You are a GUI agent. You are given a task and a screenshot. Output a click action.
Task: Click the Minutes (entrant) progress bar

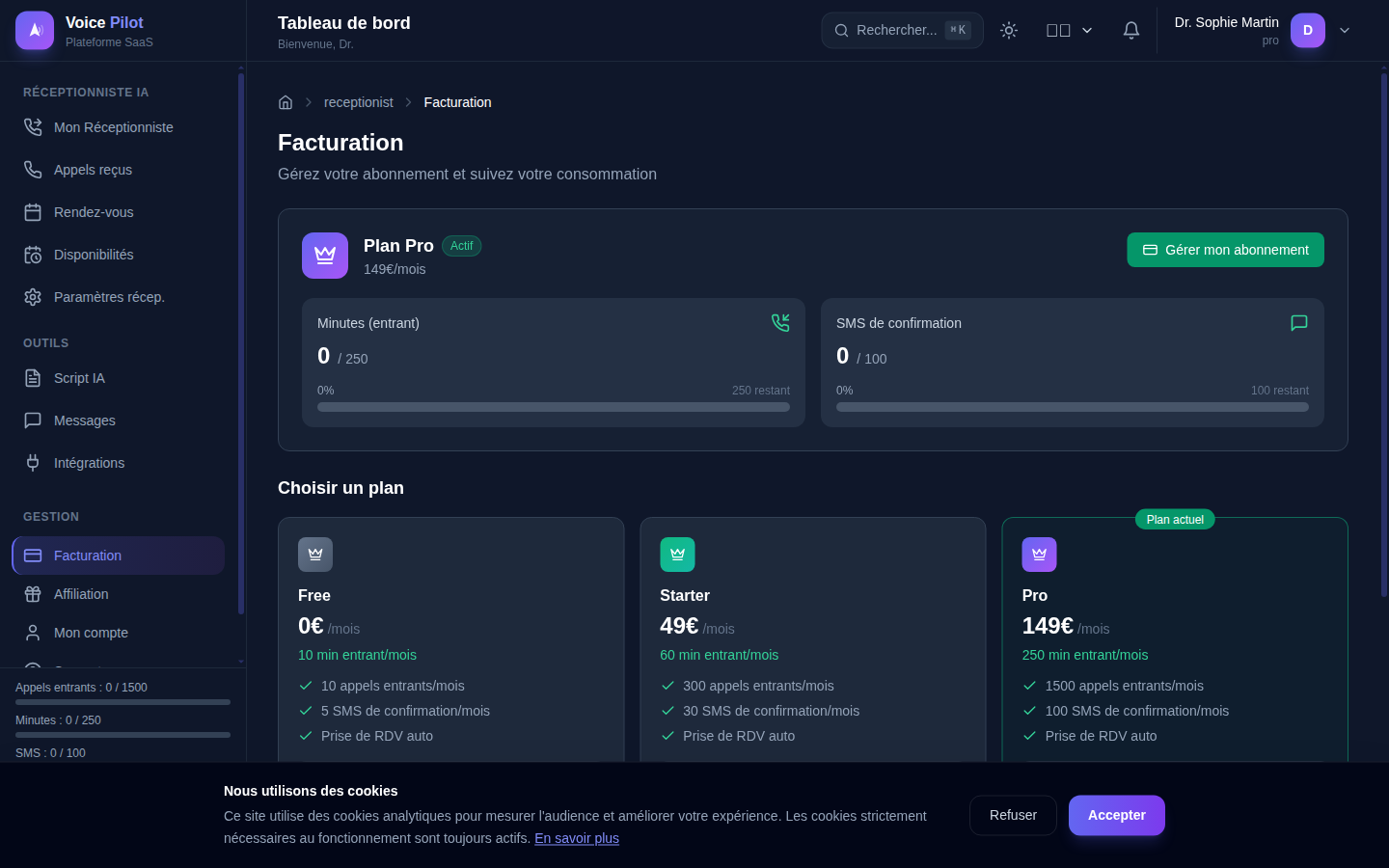coord(554,407)
